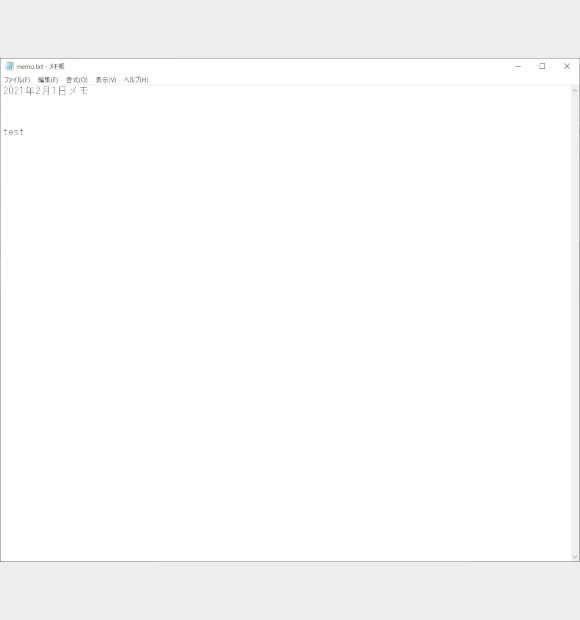Place cursor before 2021 in first line

4,91
